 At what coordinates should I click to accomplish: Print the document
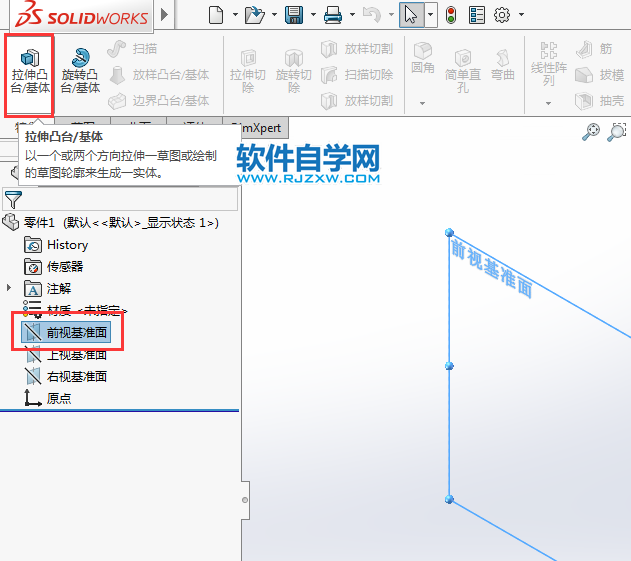tap(333, 15)
